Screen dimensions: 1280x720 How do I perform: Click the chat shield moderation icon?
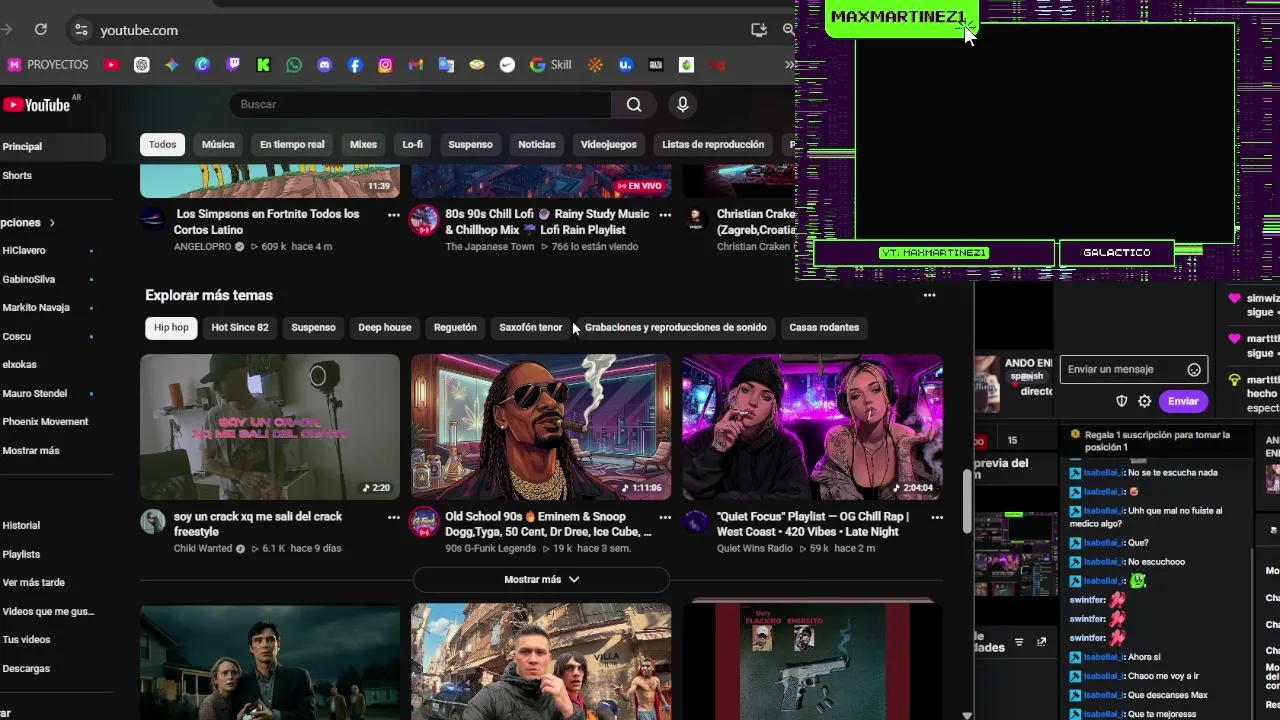point(1122,401)
